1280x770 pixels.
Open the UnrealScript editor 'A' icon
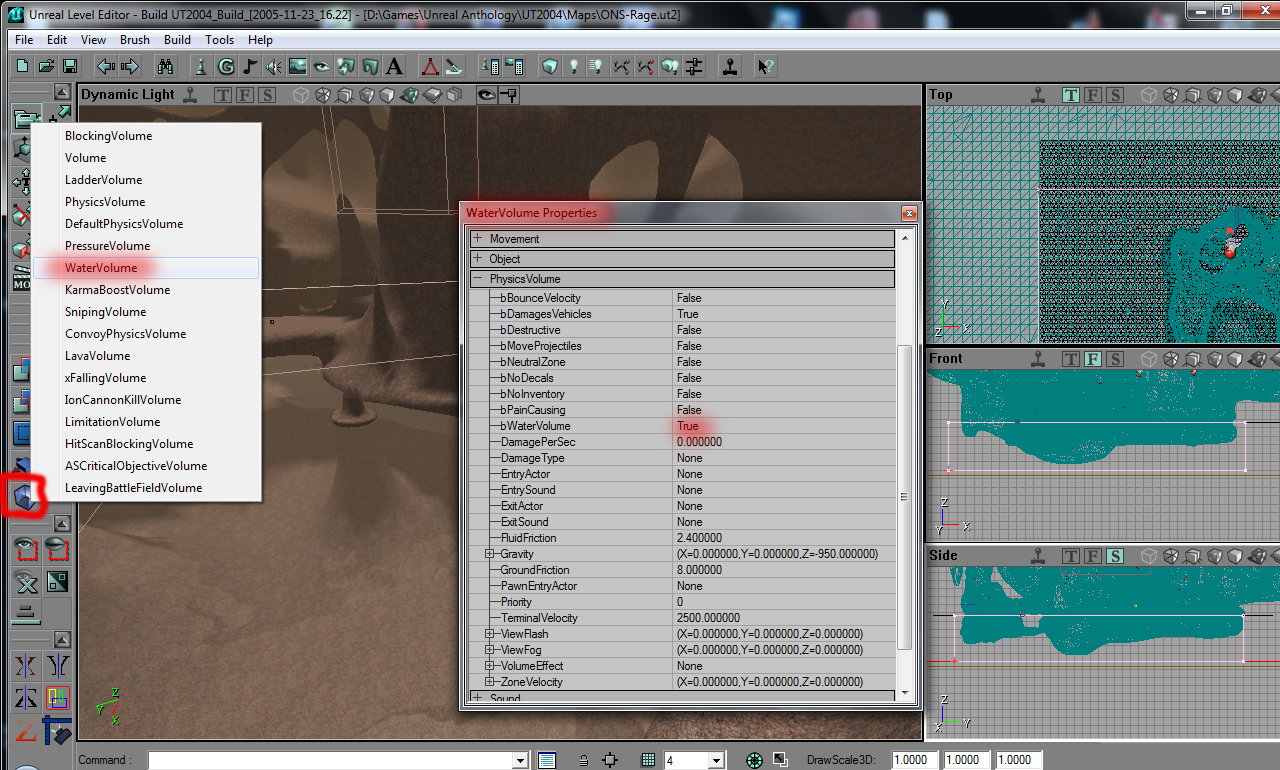coord(394,67)
